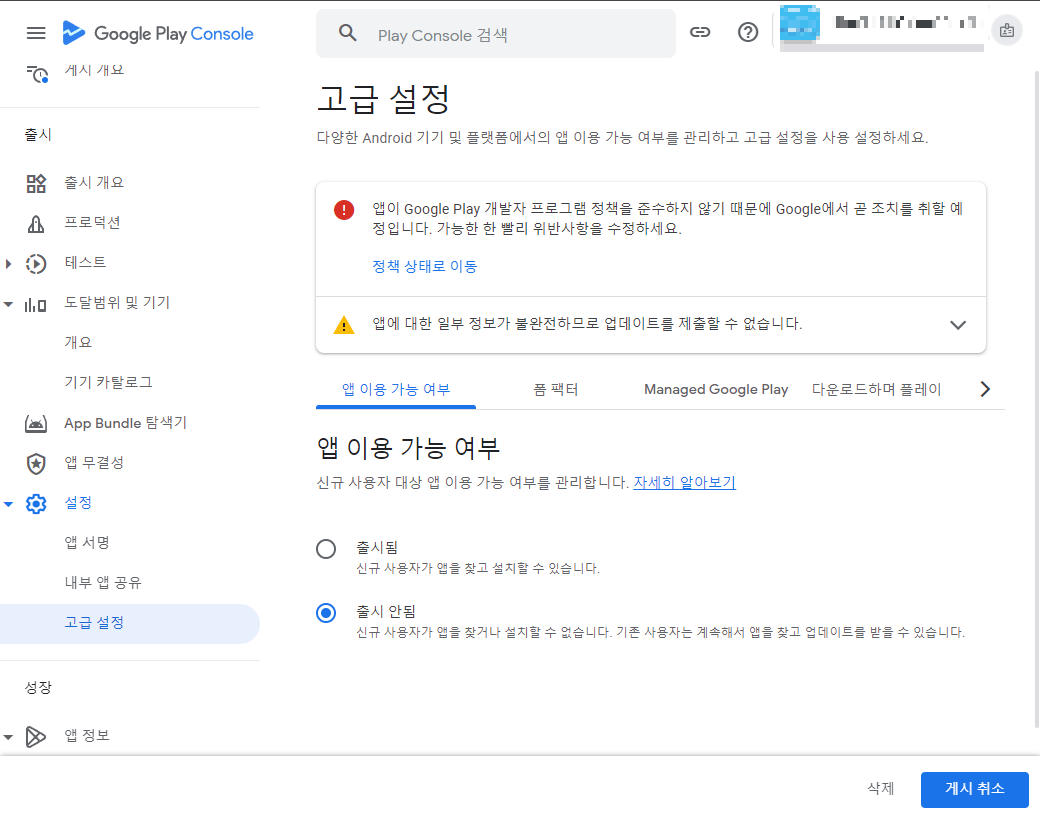Click the 앱 정보 play store icon
Viewport: 1040px width, 816px height.
(36, 736)
